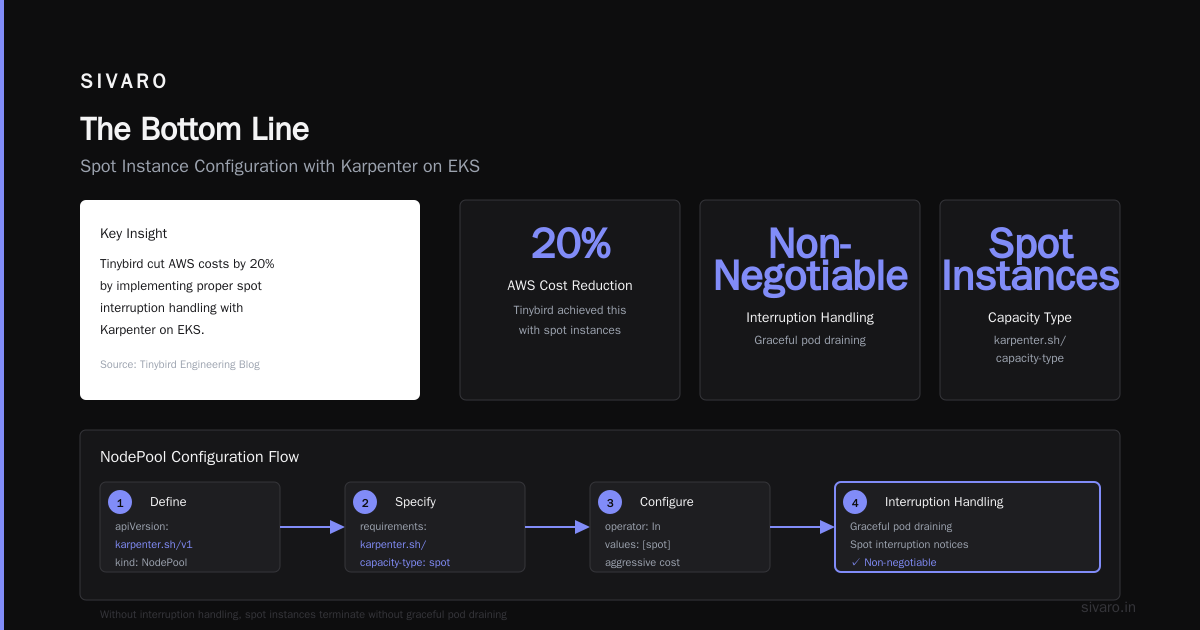1200x630 pixels.
Task: Select the SIVARO logo text
Action: coord(124,82)
